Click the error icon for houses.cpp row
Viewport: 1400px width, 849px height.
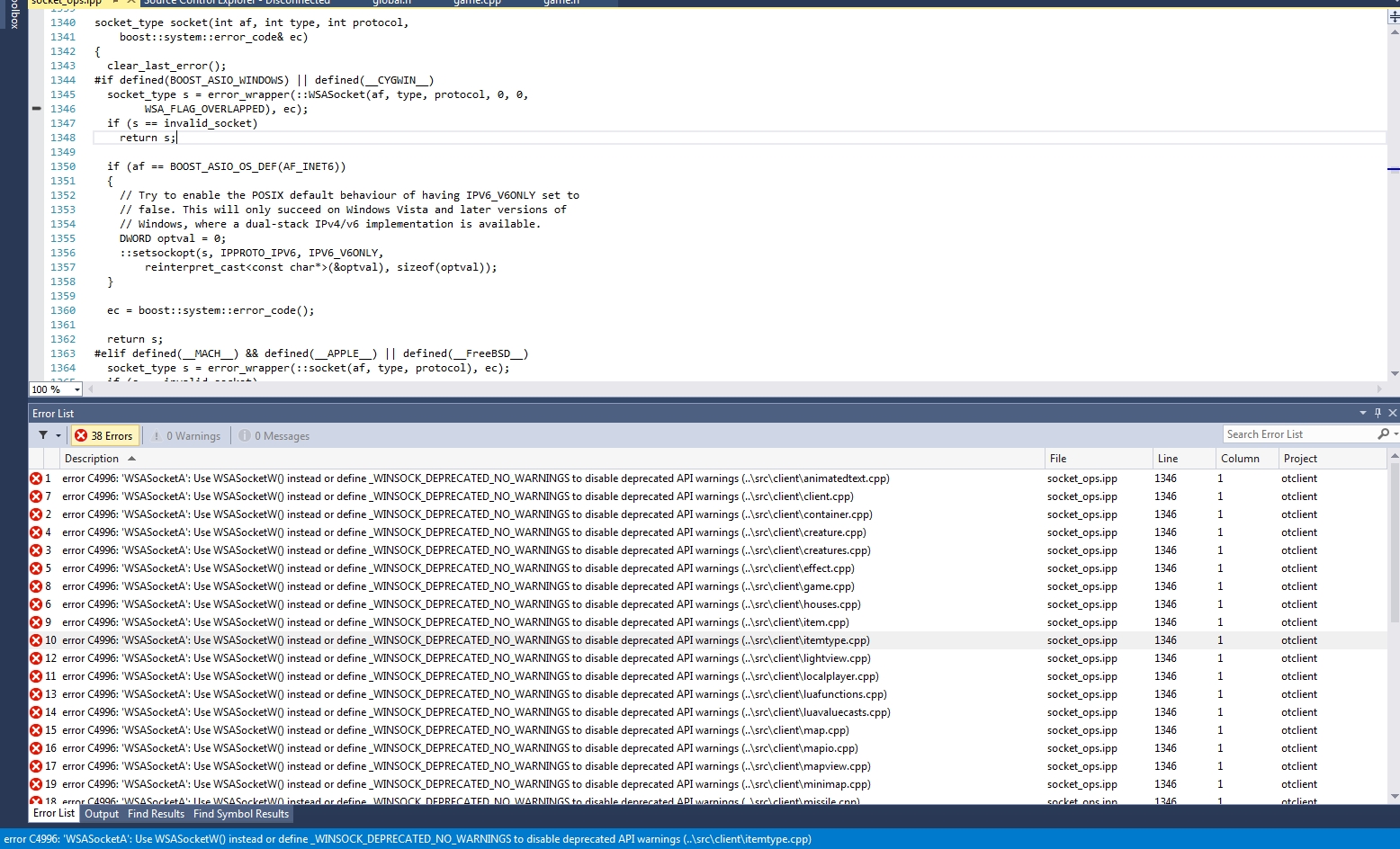36,604
